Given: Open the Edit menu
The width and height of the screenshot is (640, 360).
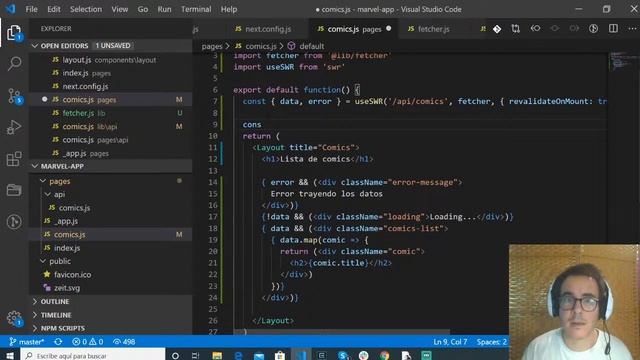Looking at the screenshot, I should (53, 9).
